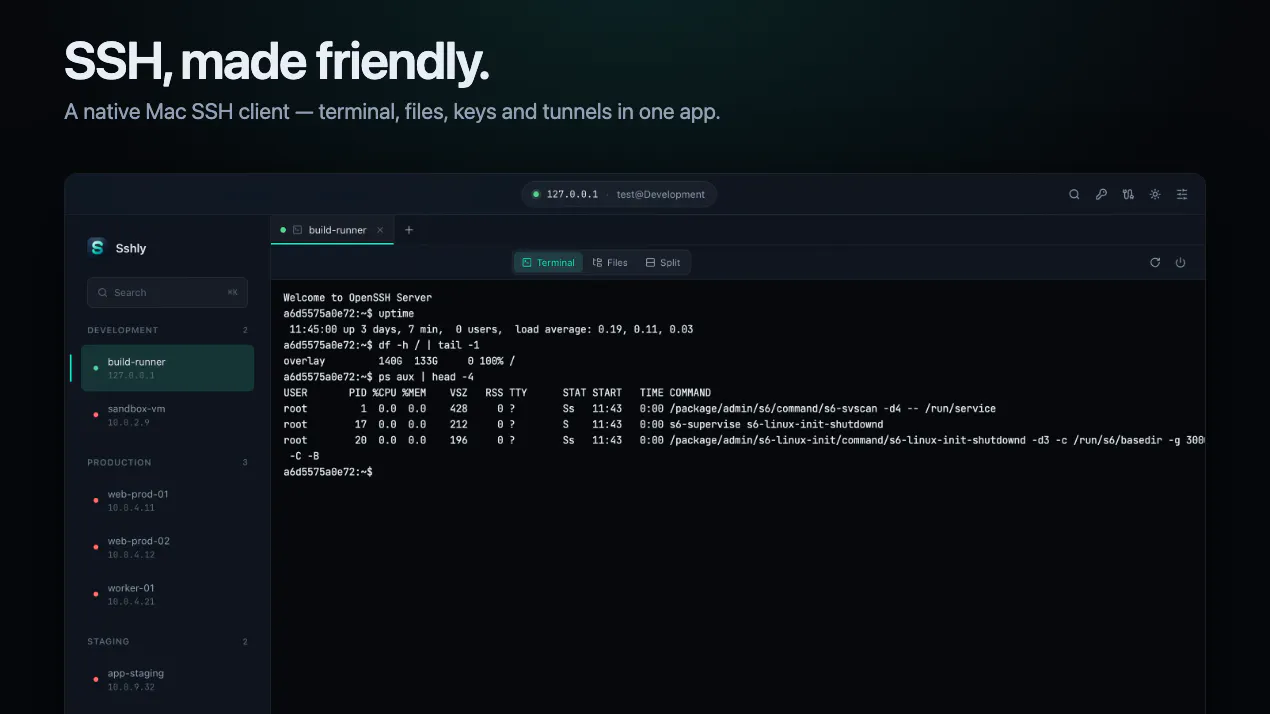Click 'Welcome to OpenSSH Server' text
The image size is (1270, 714).
(358, 297)
